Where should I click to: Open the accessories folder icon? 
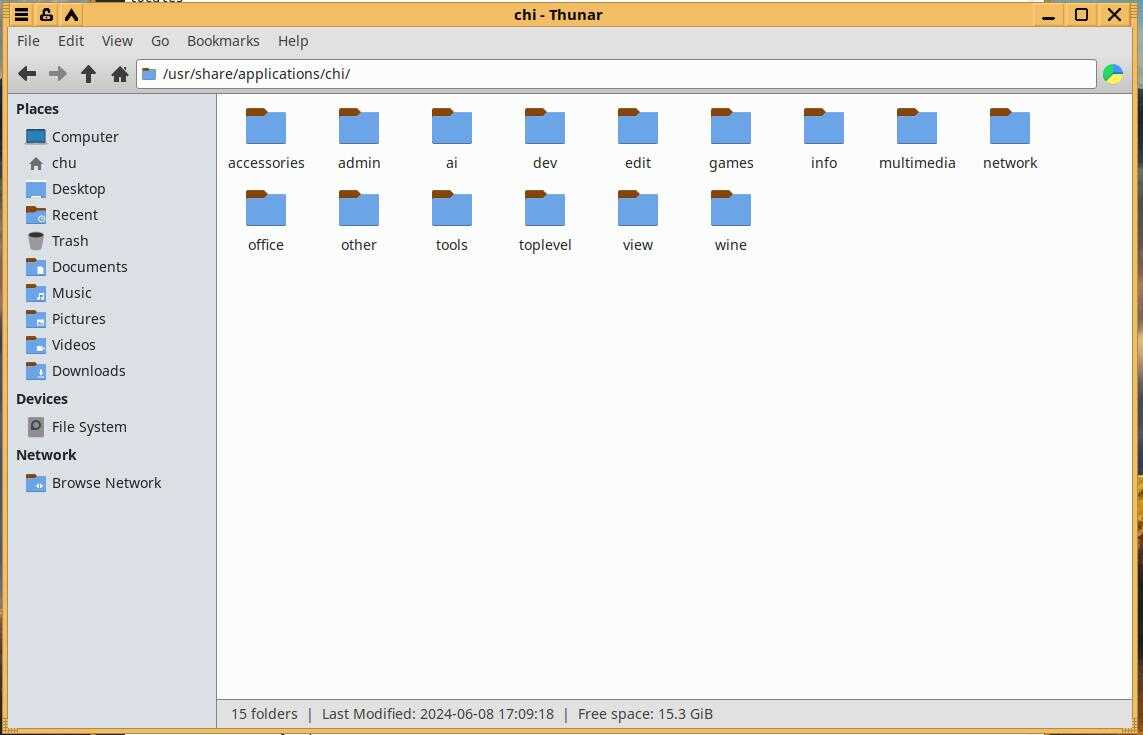click(x=266, y=126)
